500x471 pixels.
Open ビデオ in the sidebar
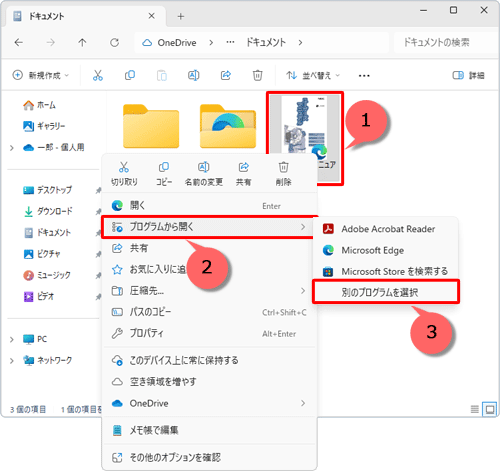38,296
